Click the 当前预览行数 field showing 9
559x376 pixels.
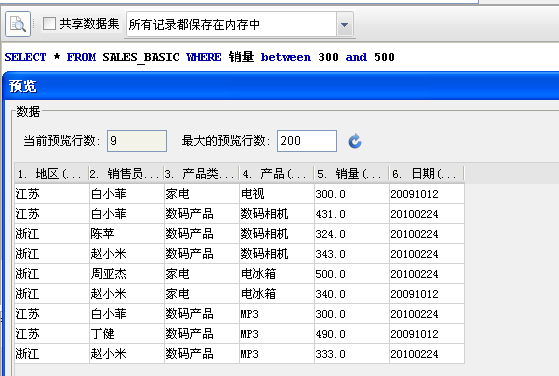coord(137,141)
